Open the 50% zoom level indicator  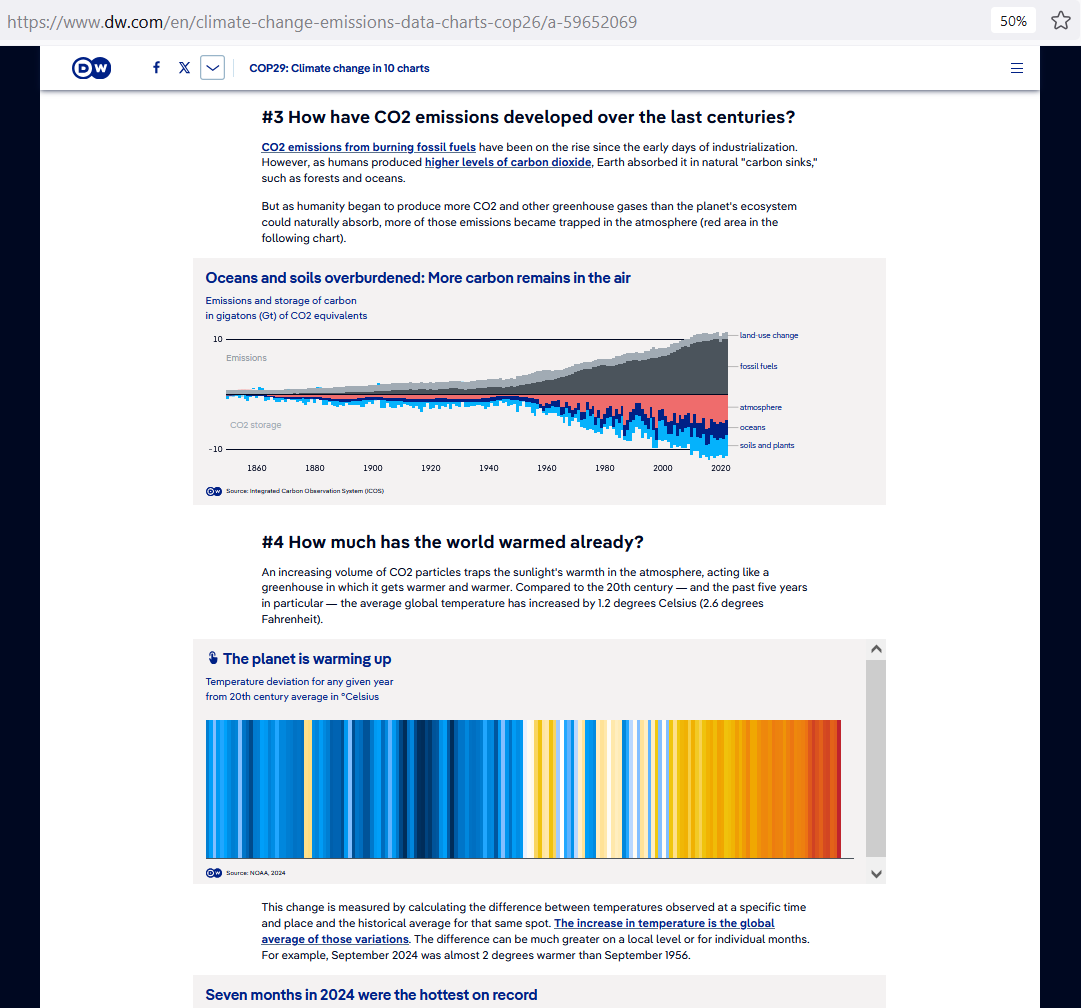pos(1013,21)
